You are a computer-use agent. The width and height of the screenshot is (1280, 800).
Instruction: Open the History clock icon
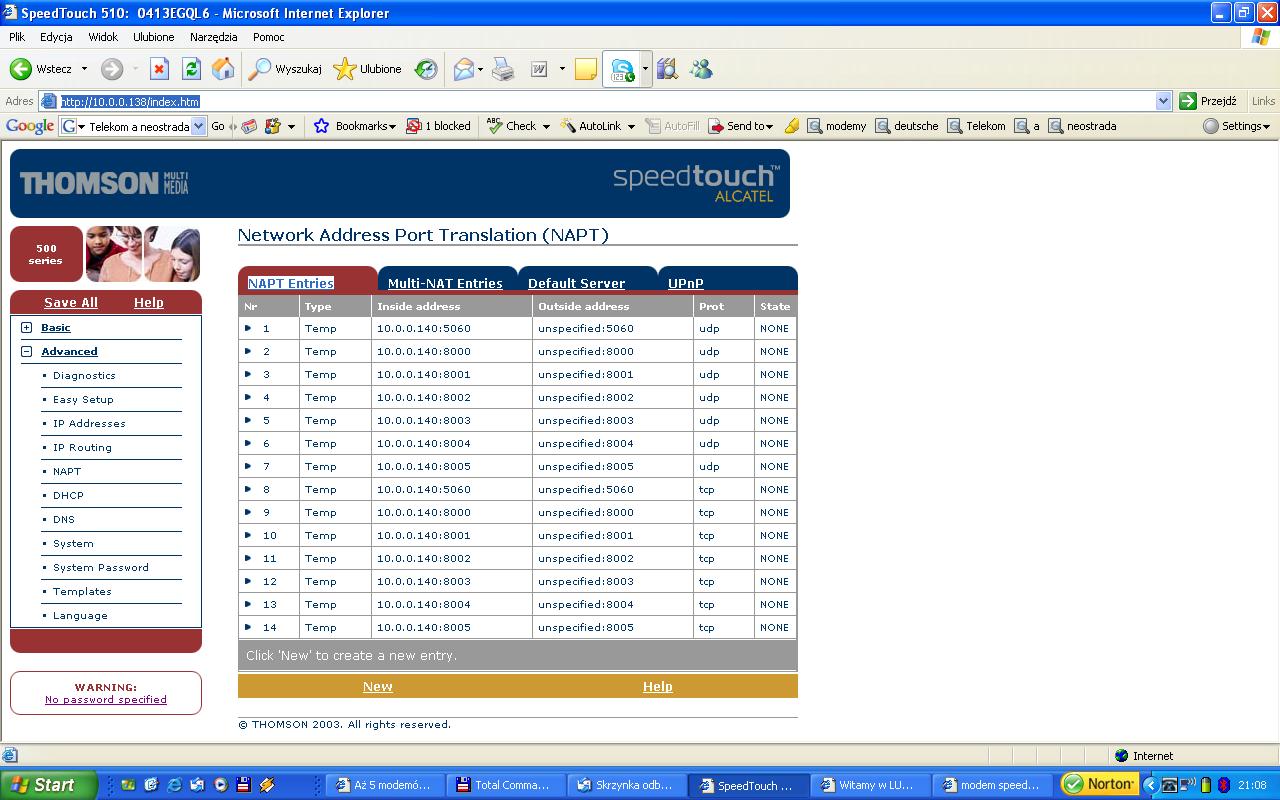[427, 69]
